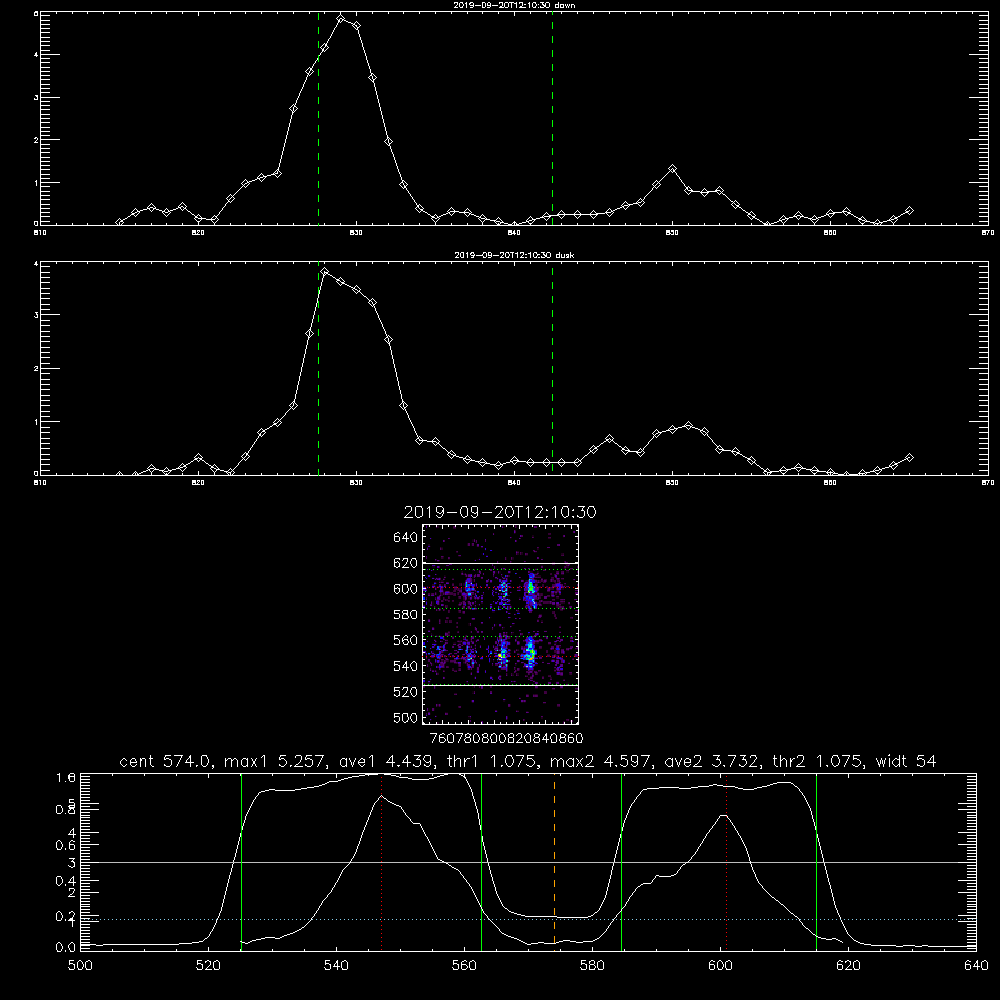Click the '2019-09-20T12:10:30 dusk' plot title

[514, 255]
